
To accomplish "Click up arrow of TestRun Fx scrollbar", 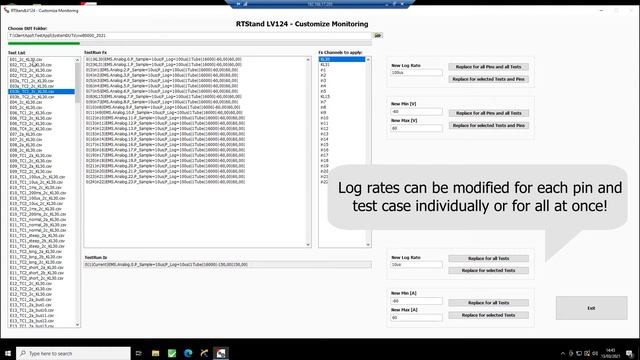I will coord(308,60).
